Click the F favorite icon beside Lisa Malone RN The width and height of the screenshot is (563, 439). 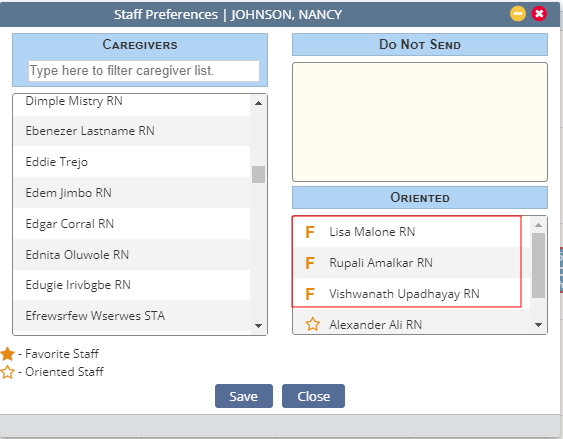(x=310, y=232)
